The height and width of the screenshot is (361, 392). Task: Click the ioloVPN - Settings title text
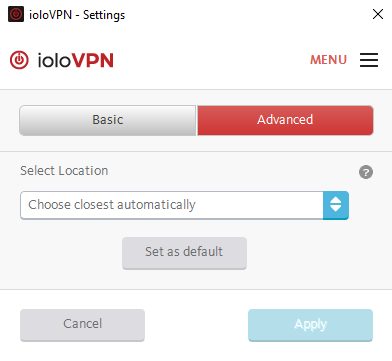[77, 15]
